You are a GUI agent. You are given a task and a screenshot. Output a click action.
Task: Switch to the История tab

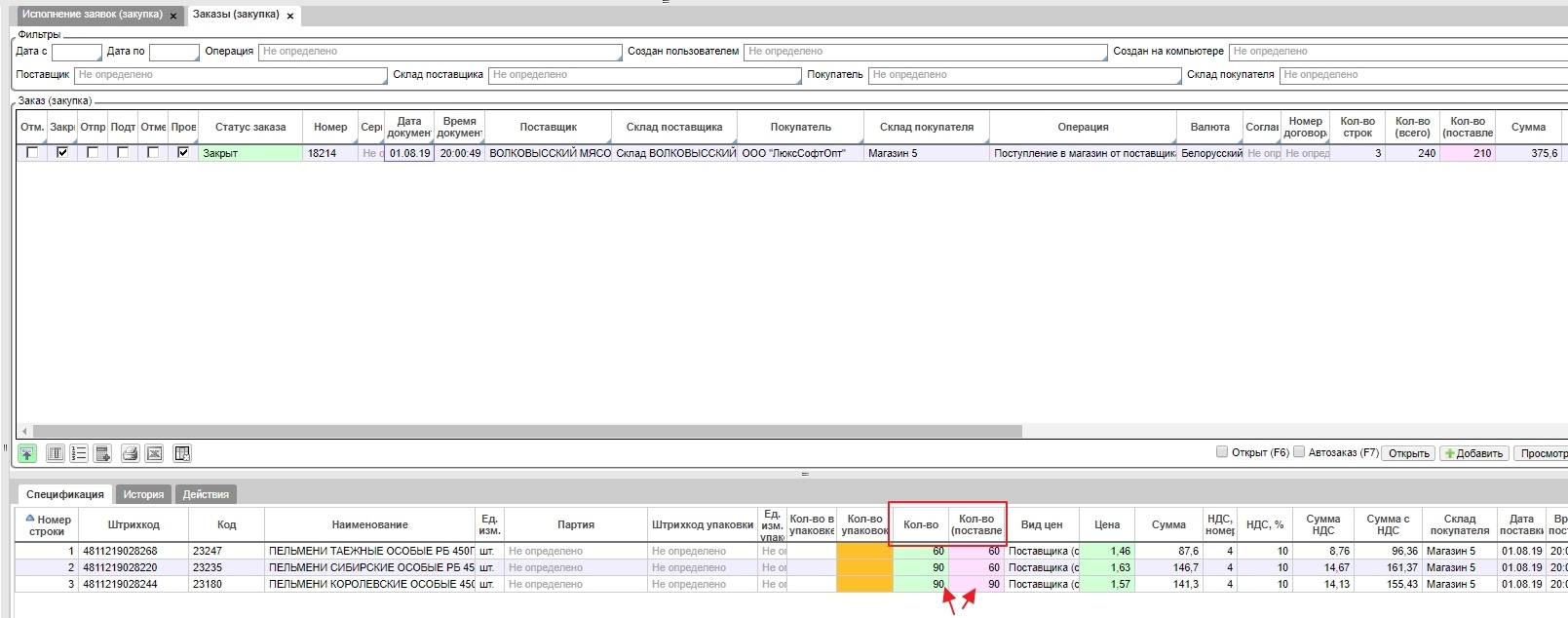point(143,494)
